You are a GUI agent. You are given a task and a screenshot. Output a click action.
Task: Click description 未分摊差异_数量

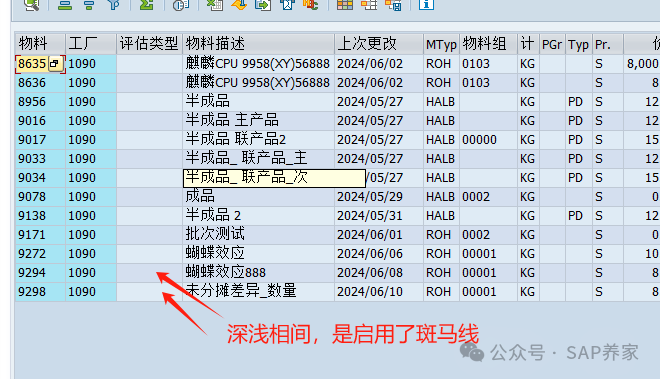coord(241,291)
